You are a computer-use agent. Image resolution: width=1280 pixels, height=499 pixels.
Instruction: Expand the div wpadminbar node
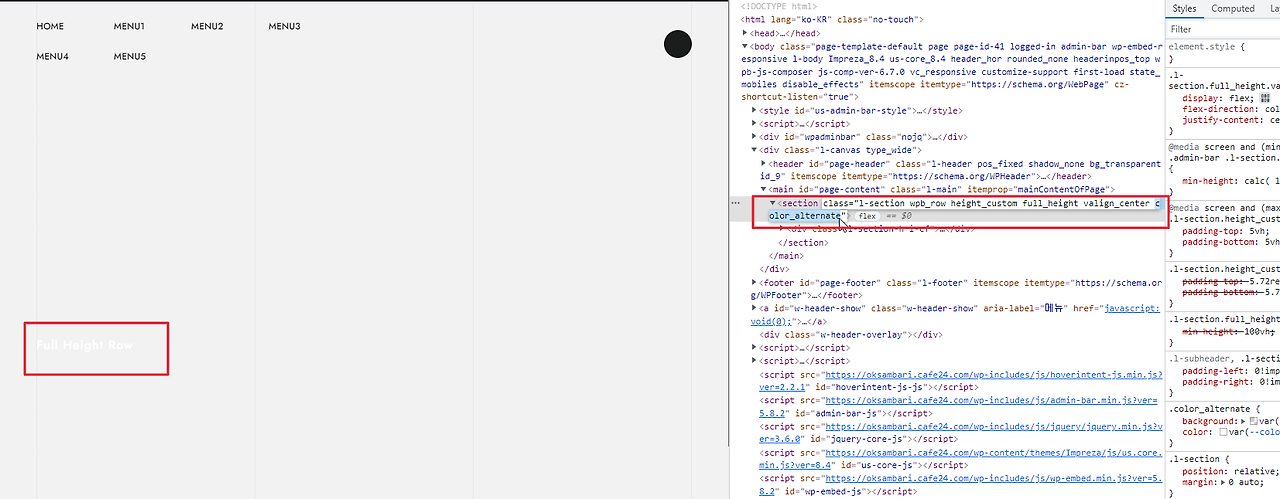pos(755,137)
